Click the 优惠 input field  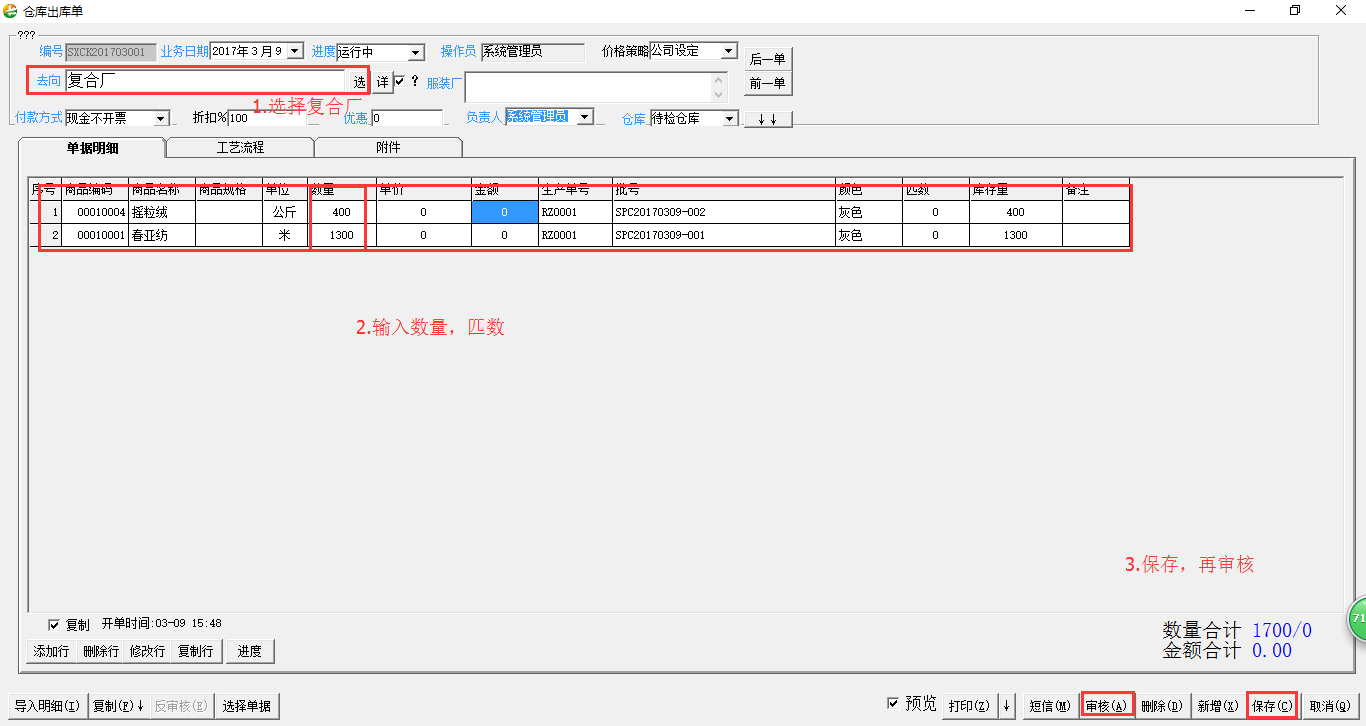click(407, 118)
